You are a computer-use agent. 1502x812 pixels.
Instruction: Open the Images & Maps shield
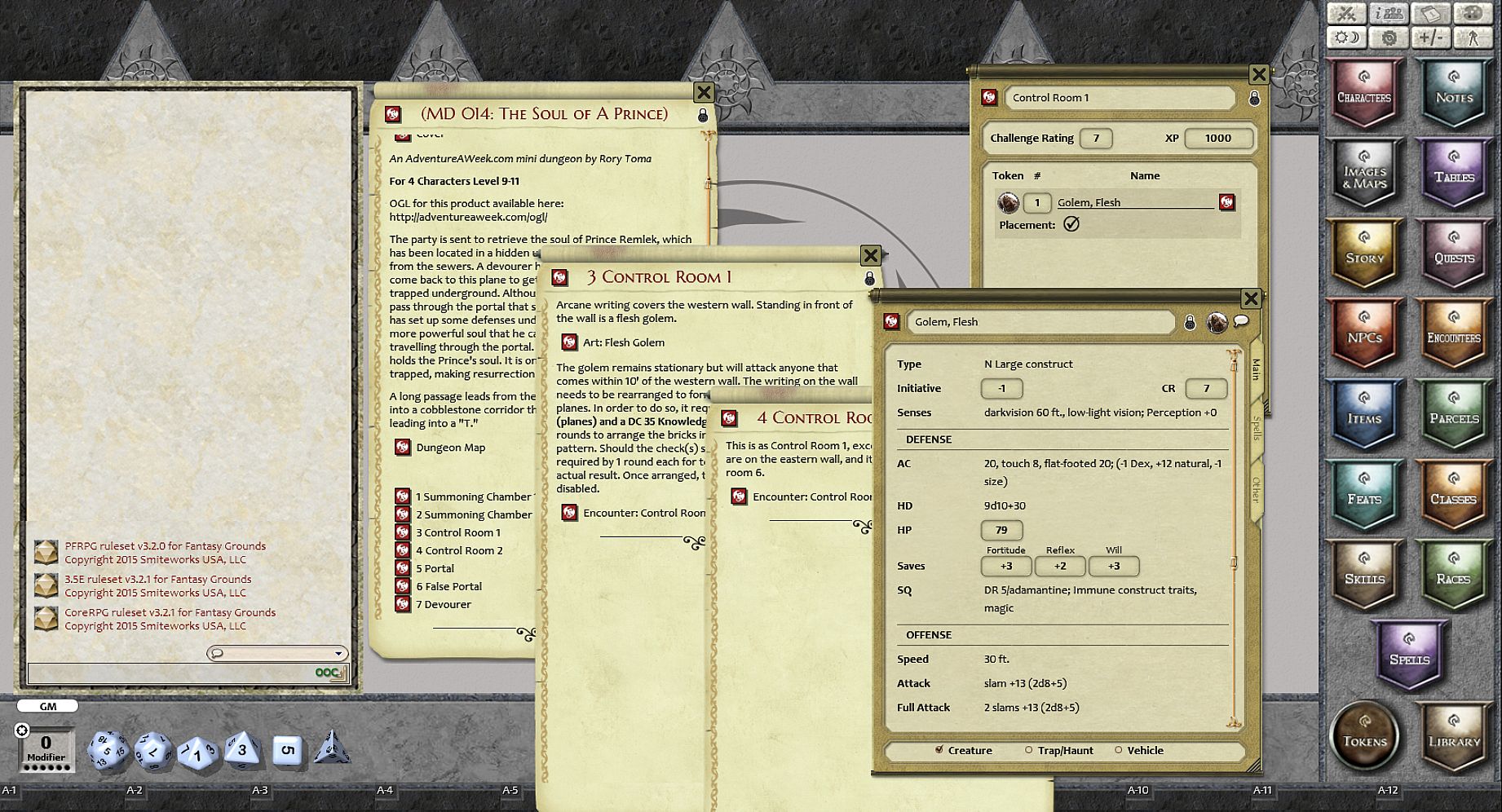(1364, 172)
